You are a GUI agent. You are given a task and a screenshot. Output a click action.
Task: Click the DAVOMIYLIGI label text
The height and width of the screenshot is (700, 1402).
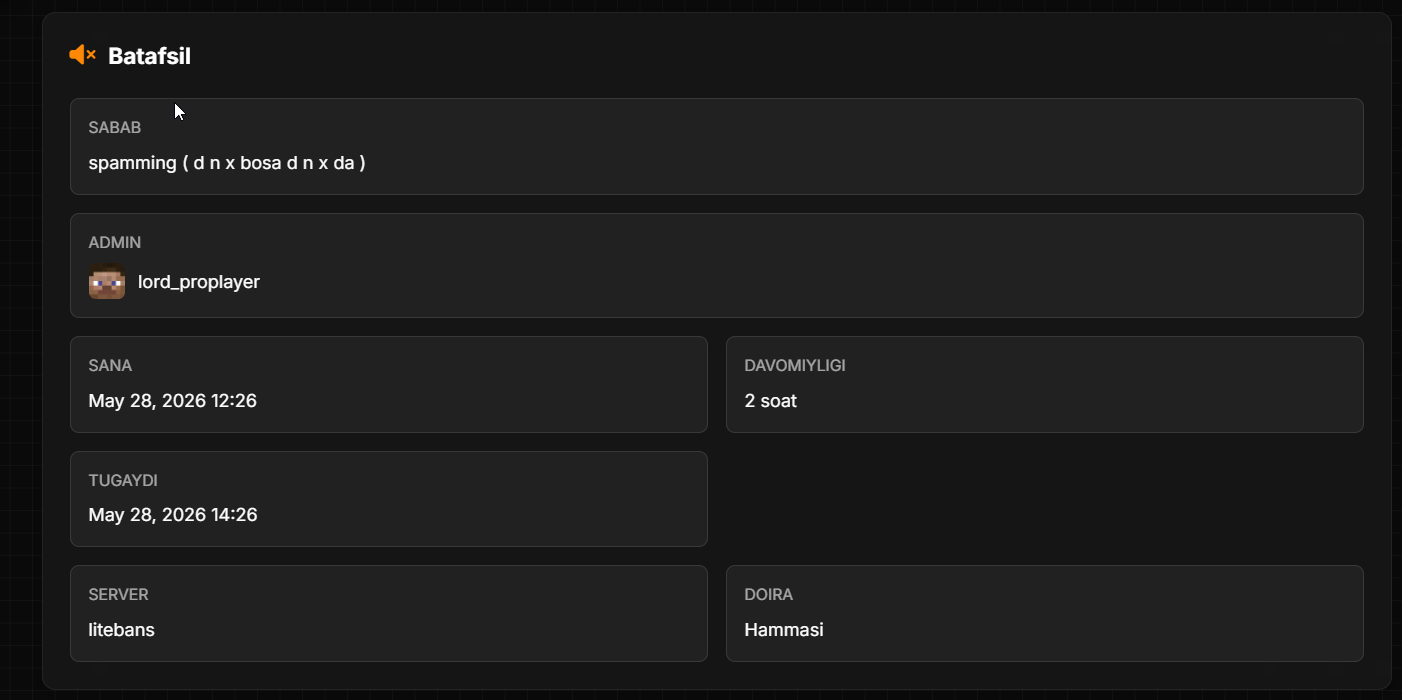pyautogui.click(x=795, y=366)
